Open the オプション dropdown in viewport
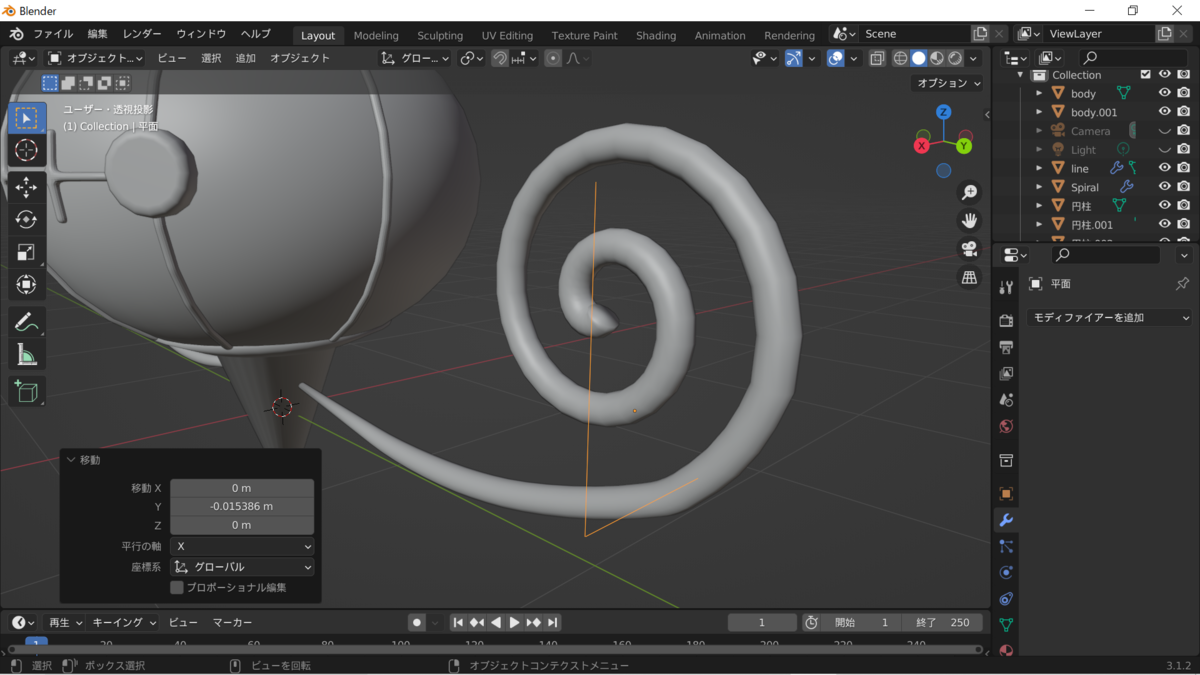 point(949,83)
